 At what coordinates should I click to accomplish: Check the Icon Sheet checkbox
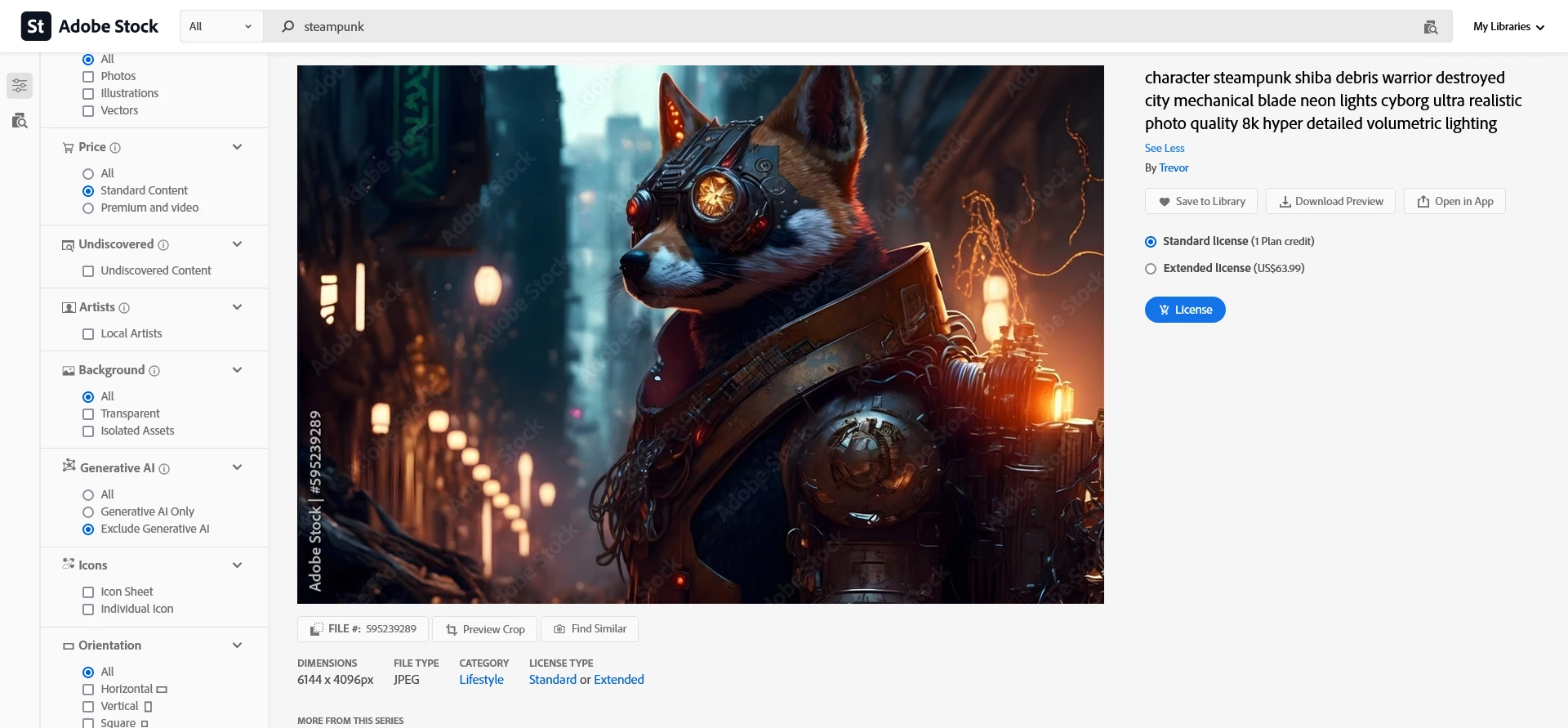click(88, 592)
